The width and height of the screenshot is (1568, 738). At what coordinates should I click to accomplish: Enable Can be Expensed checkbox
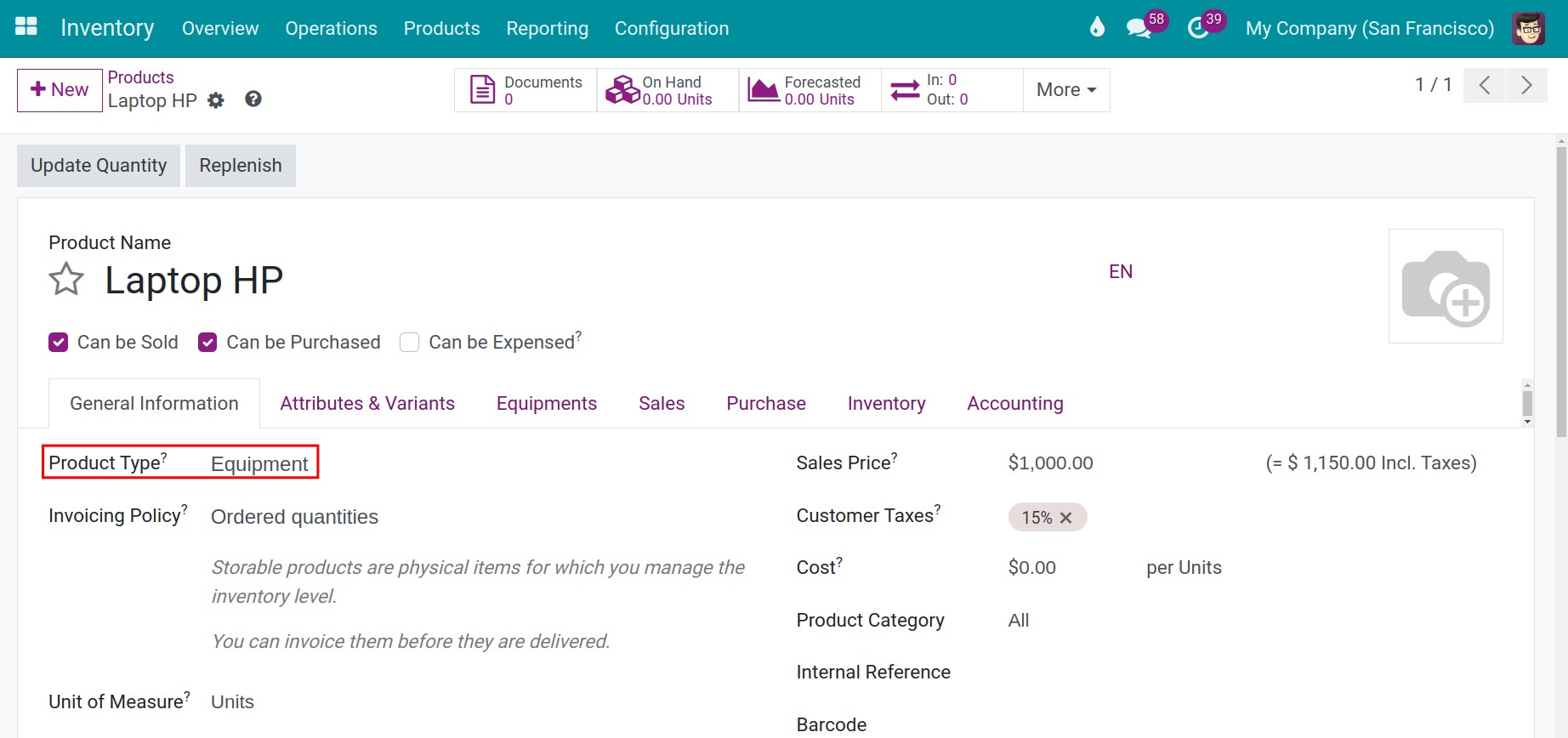pyautogui.click(x=409, y=342)
